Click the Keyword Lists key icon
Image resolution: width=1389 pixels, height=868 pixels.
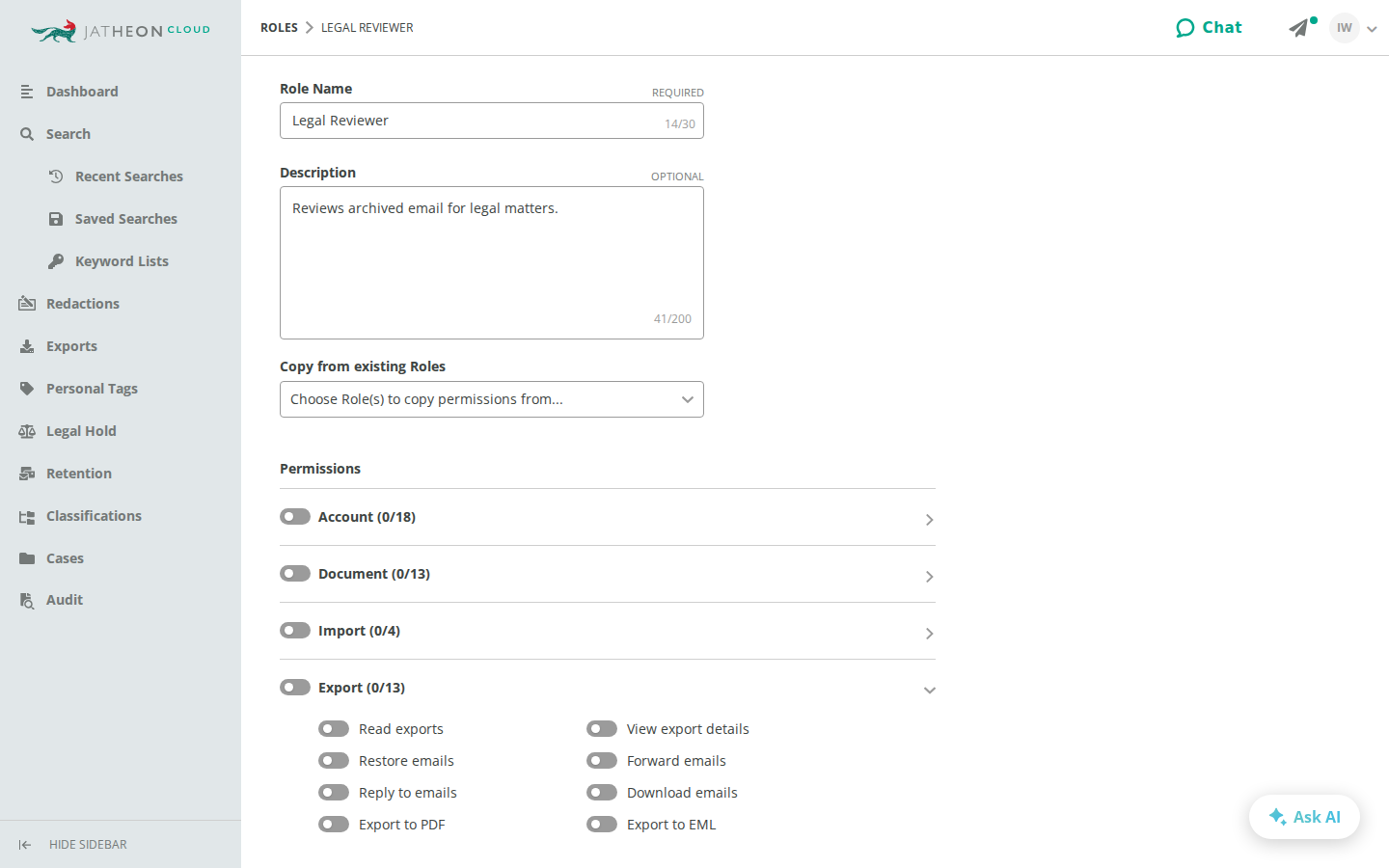click(56, 261)
